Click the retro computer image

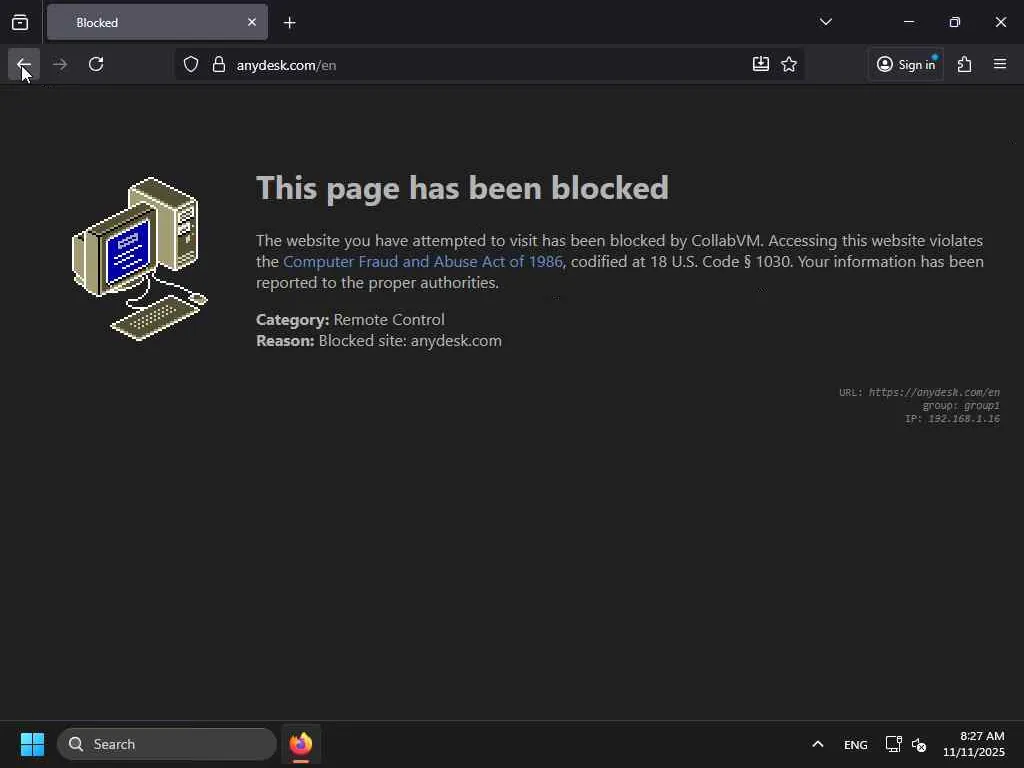click(x=139, y=259)
